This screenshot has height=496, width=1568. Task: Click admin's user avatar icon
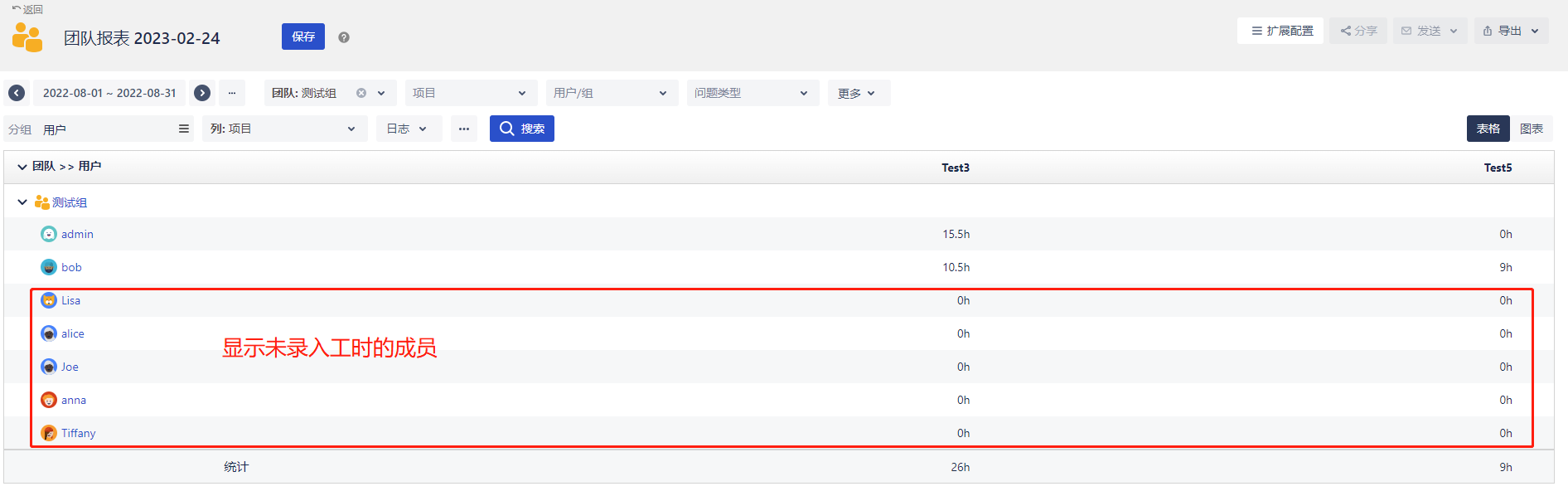click(x=49, y=234)
